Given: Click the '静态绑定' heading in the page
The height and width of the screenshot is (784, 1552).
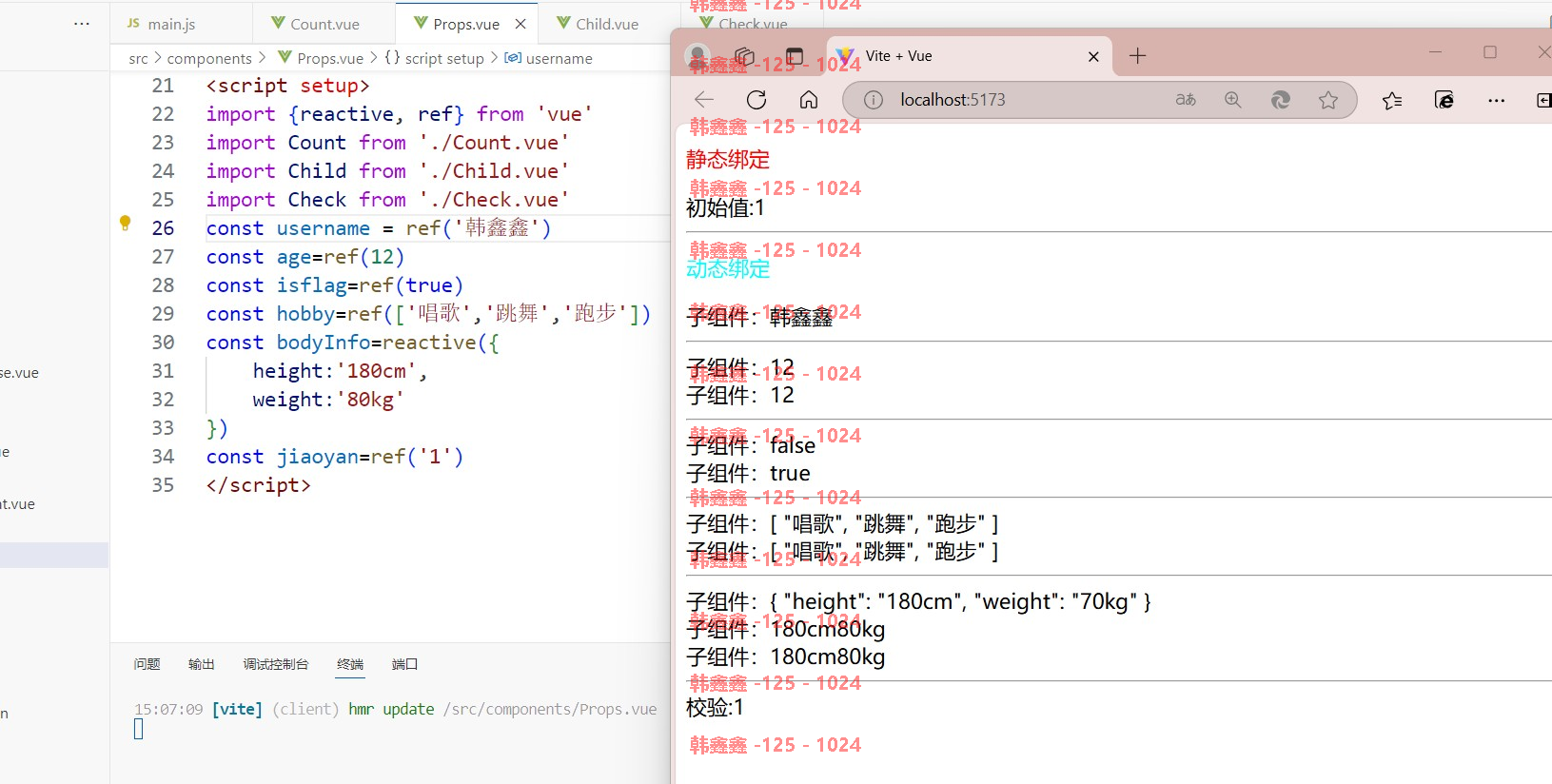Looking at the screenshot, I should coord(728,160).
